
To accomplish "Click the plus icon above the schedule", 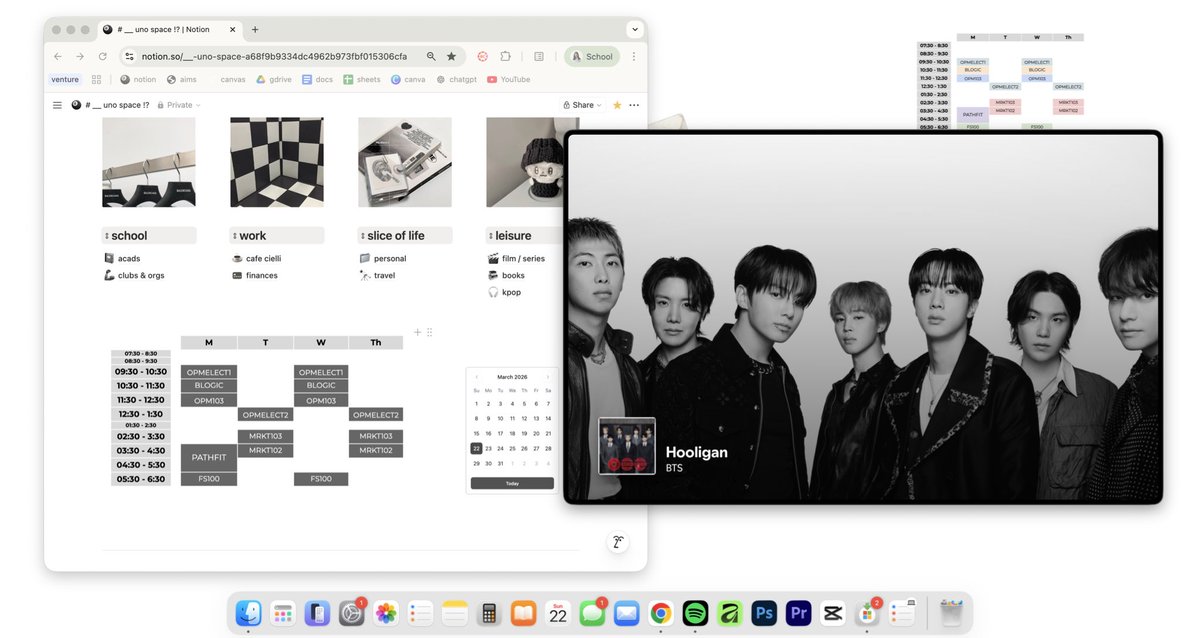I will point(418,332).
